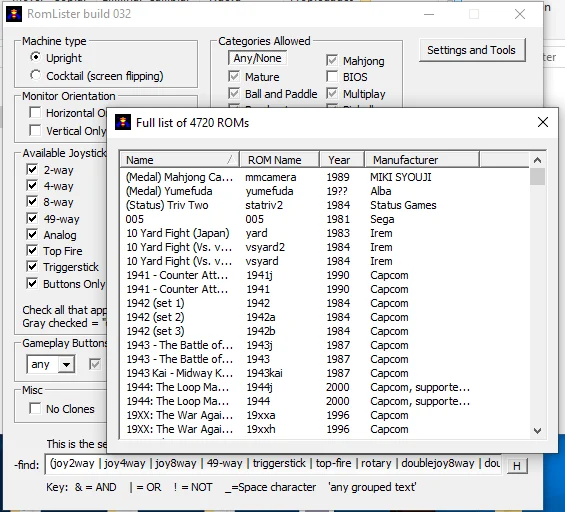This screenshot has height=512, width=565.
Task: Check the BIOS category checkbox
Action: point(332,76)
